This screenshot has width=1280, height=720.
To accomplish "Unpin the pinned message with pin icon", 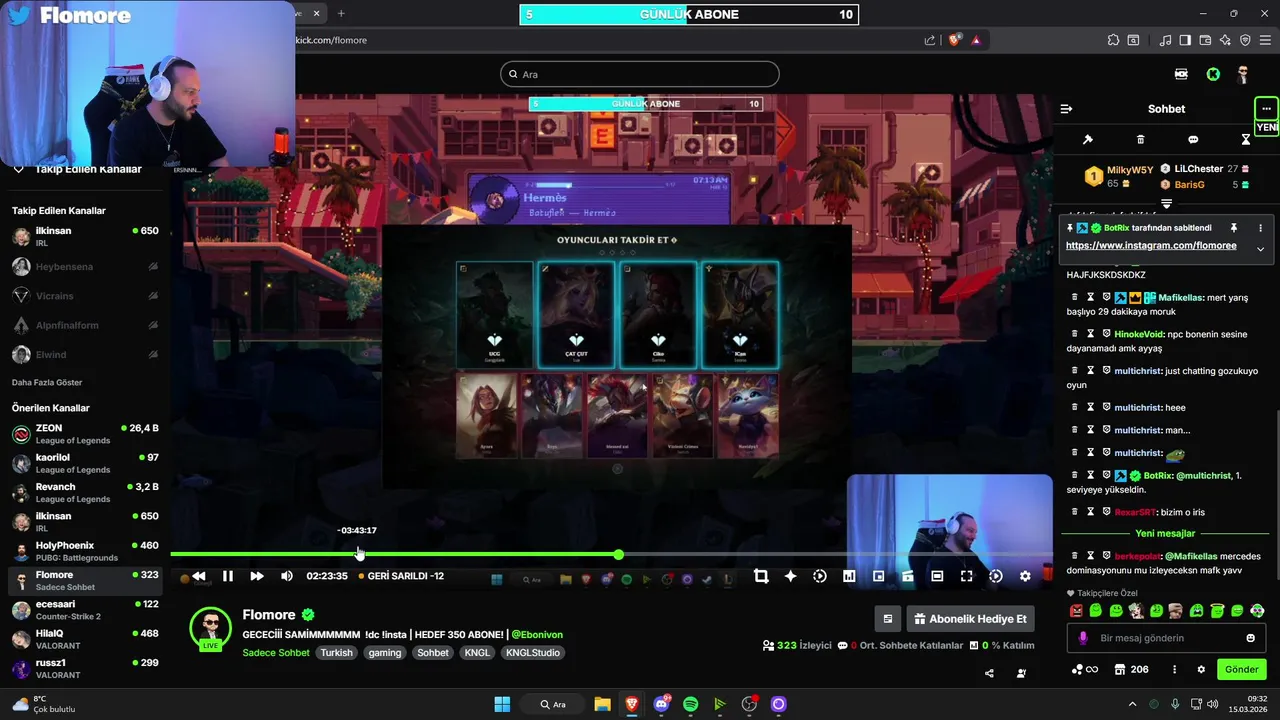I will coord(1234,228).
